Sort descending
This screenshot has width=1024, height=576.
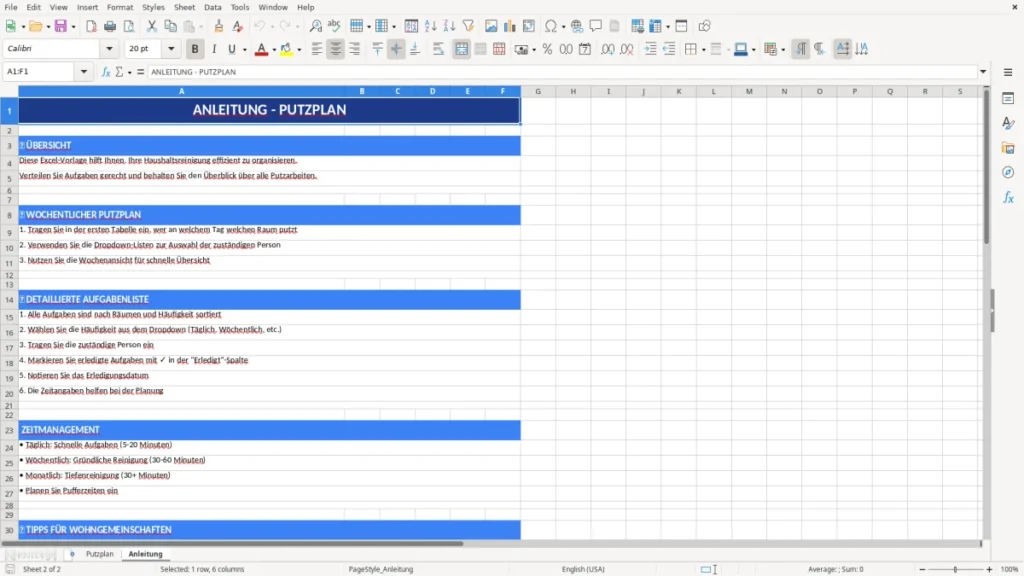pyautogui.click(x=449, y=26)
